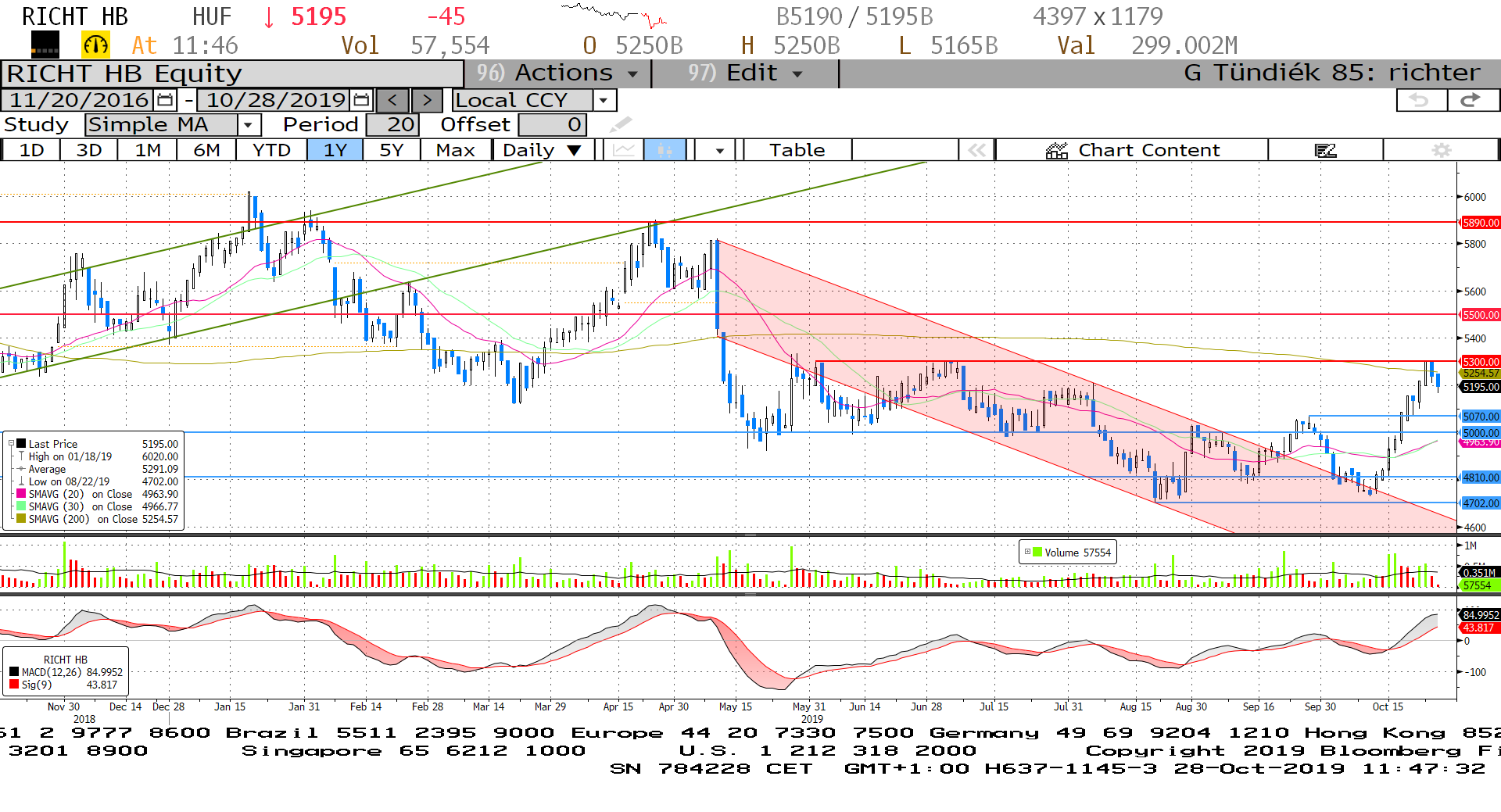This screenshot has width=1501, height=812.
Task: Click the Last Price black legend swatch
Action: (21, 444)
